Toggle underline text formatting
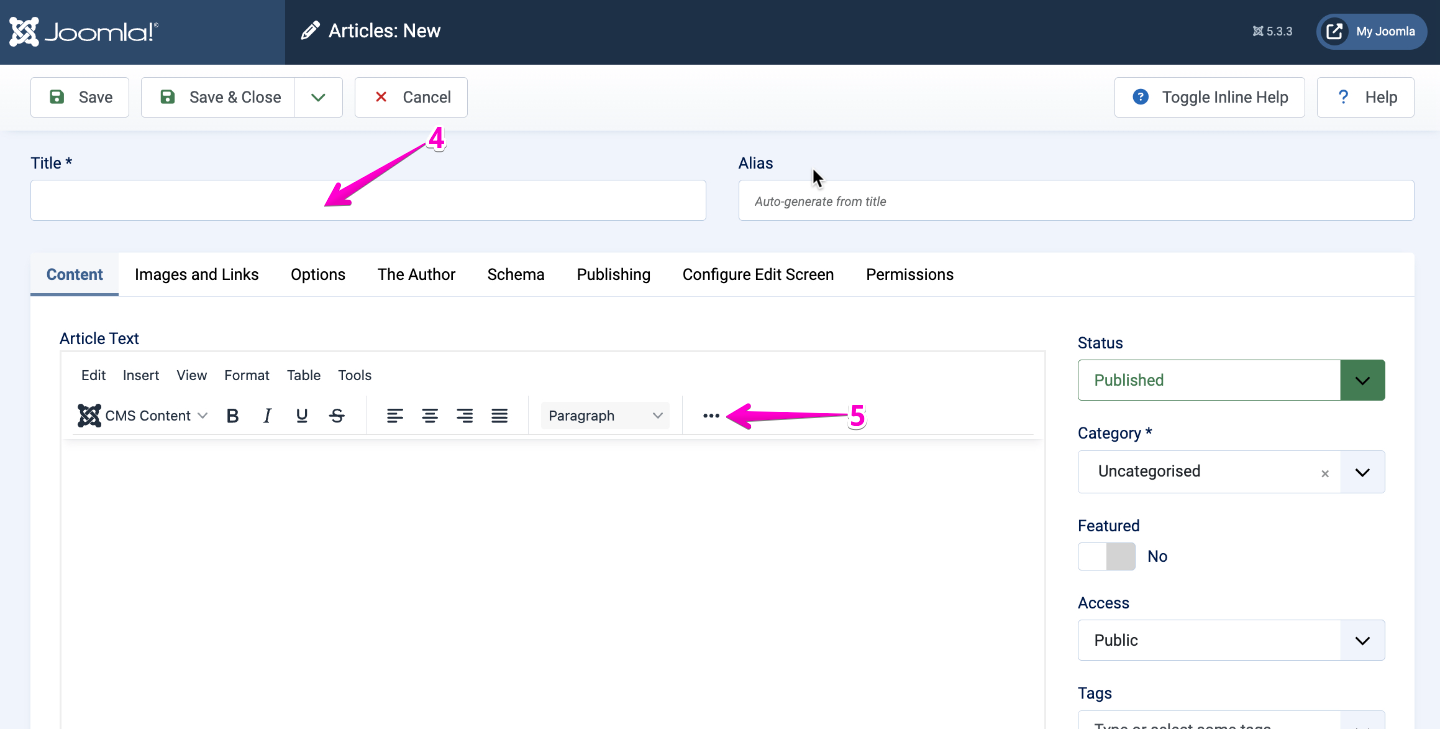 pyautogui.click(x=302, y=416)
